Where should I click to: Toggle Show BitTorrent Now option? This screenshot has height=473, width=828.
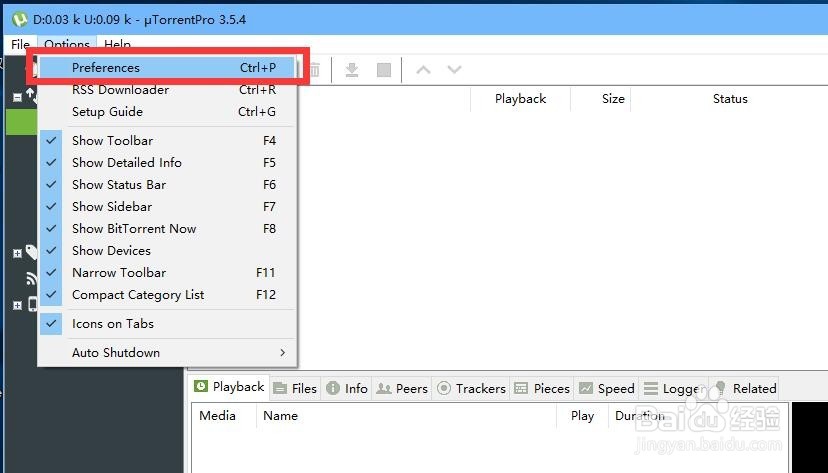[x=168, y=229]
